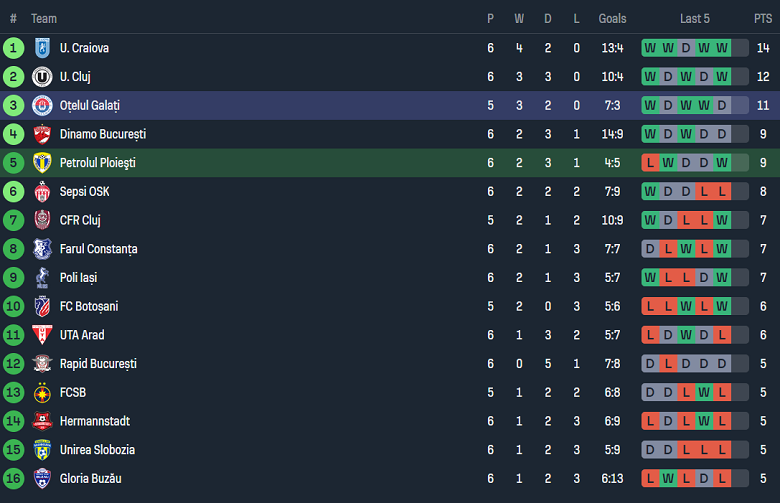Click the FCSB star crest
The image size is (780, 503).
(42, 393)
